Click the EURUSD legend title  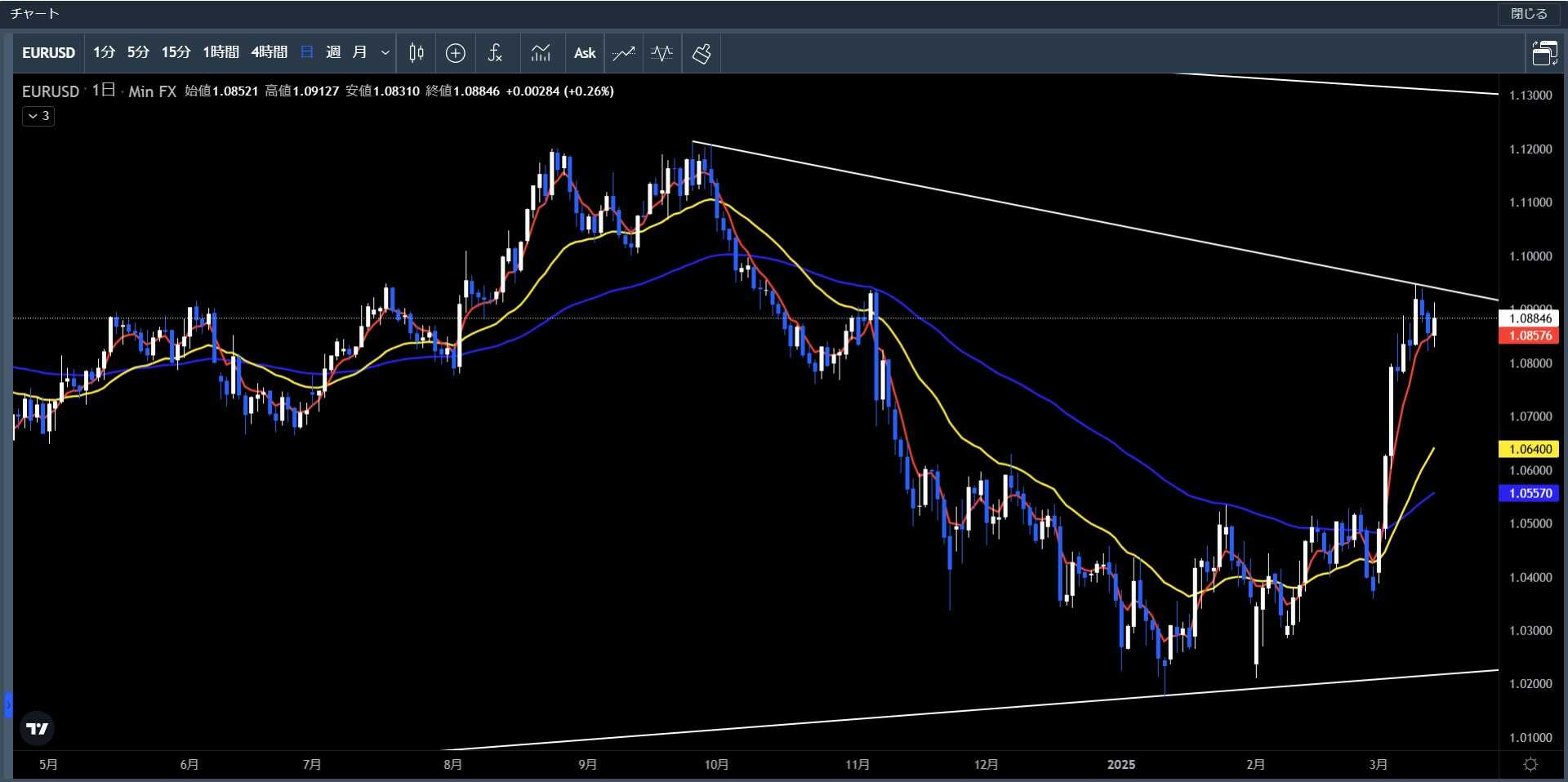pyautogui.click(x=51, y=91)
